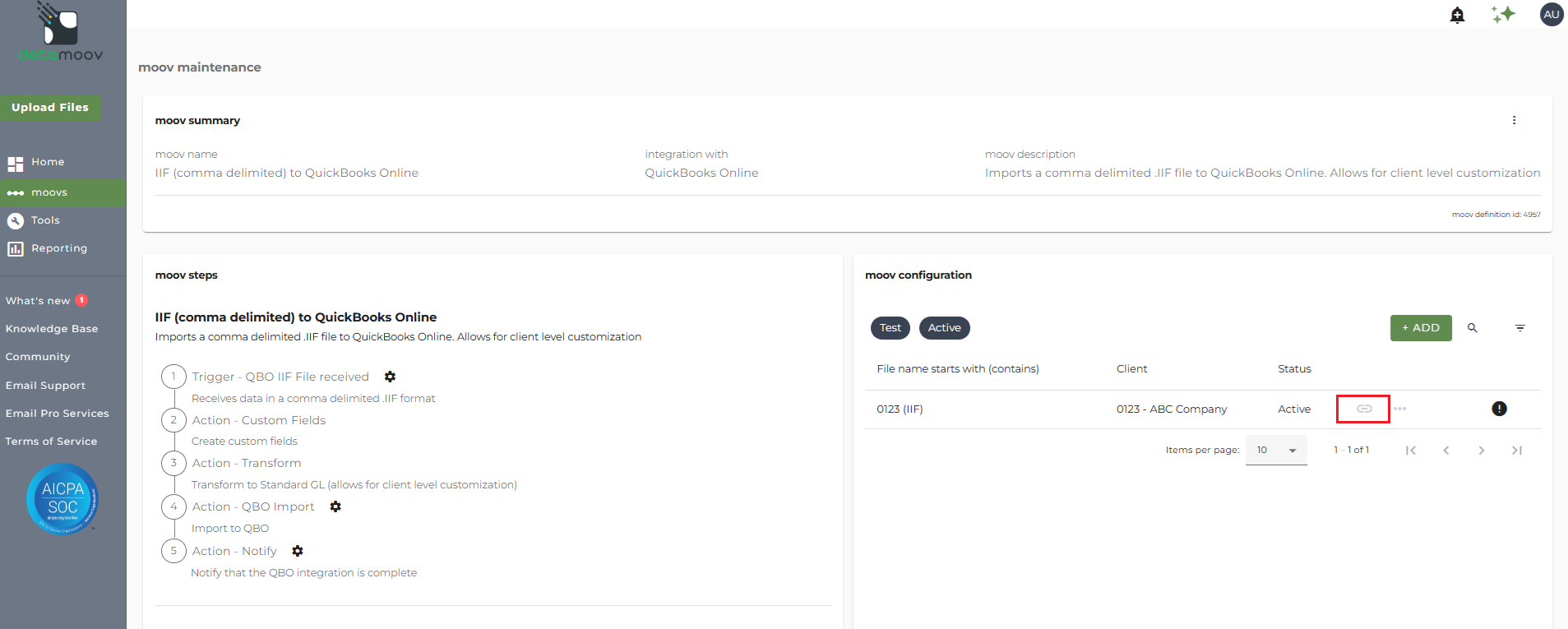
Task: Click the moovs three-dots sidebar icon
Action: [16, 193]
